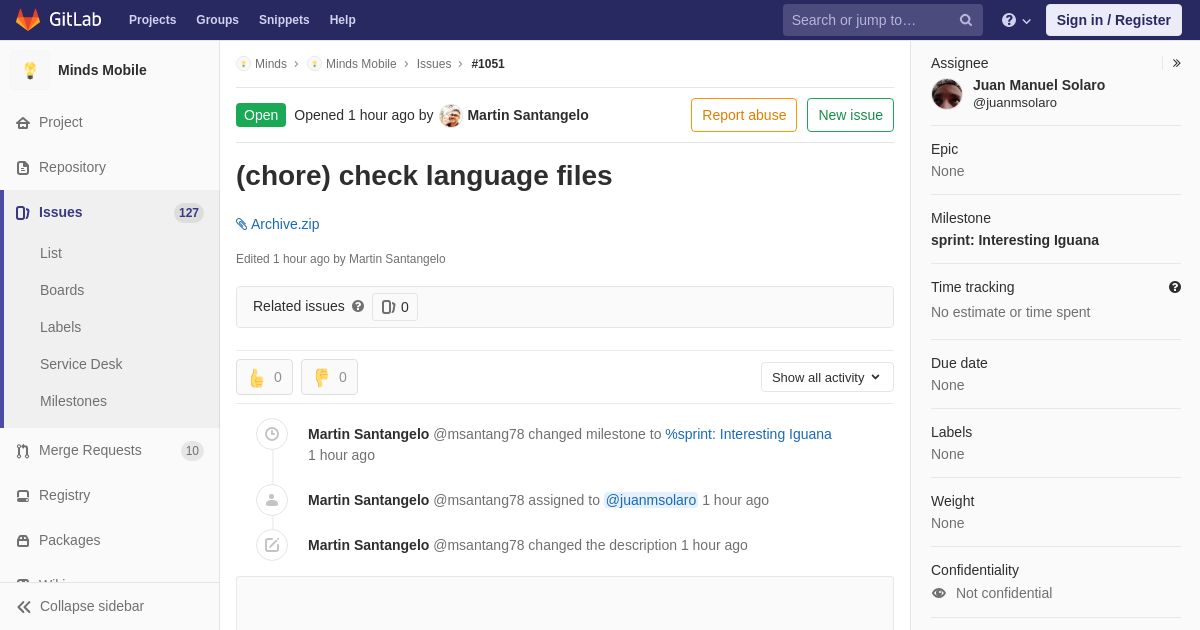Viewport: 1200px width, 630px height.
Task: Click the New issue button
Action: click(850, 115)
